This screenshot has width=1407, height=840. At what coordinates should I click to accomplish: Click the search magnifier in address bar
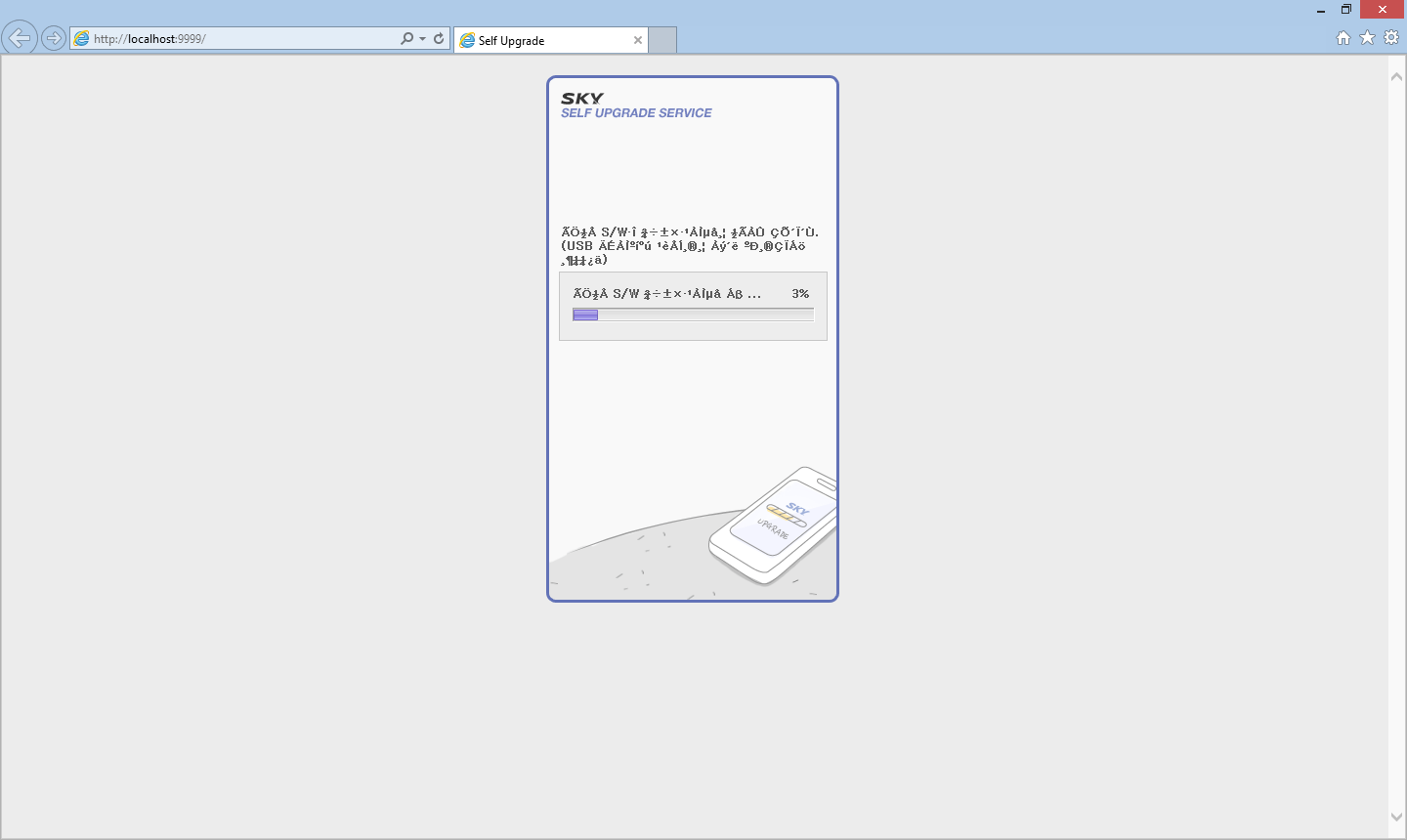tap(406, 39)
